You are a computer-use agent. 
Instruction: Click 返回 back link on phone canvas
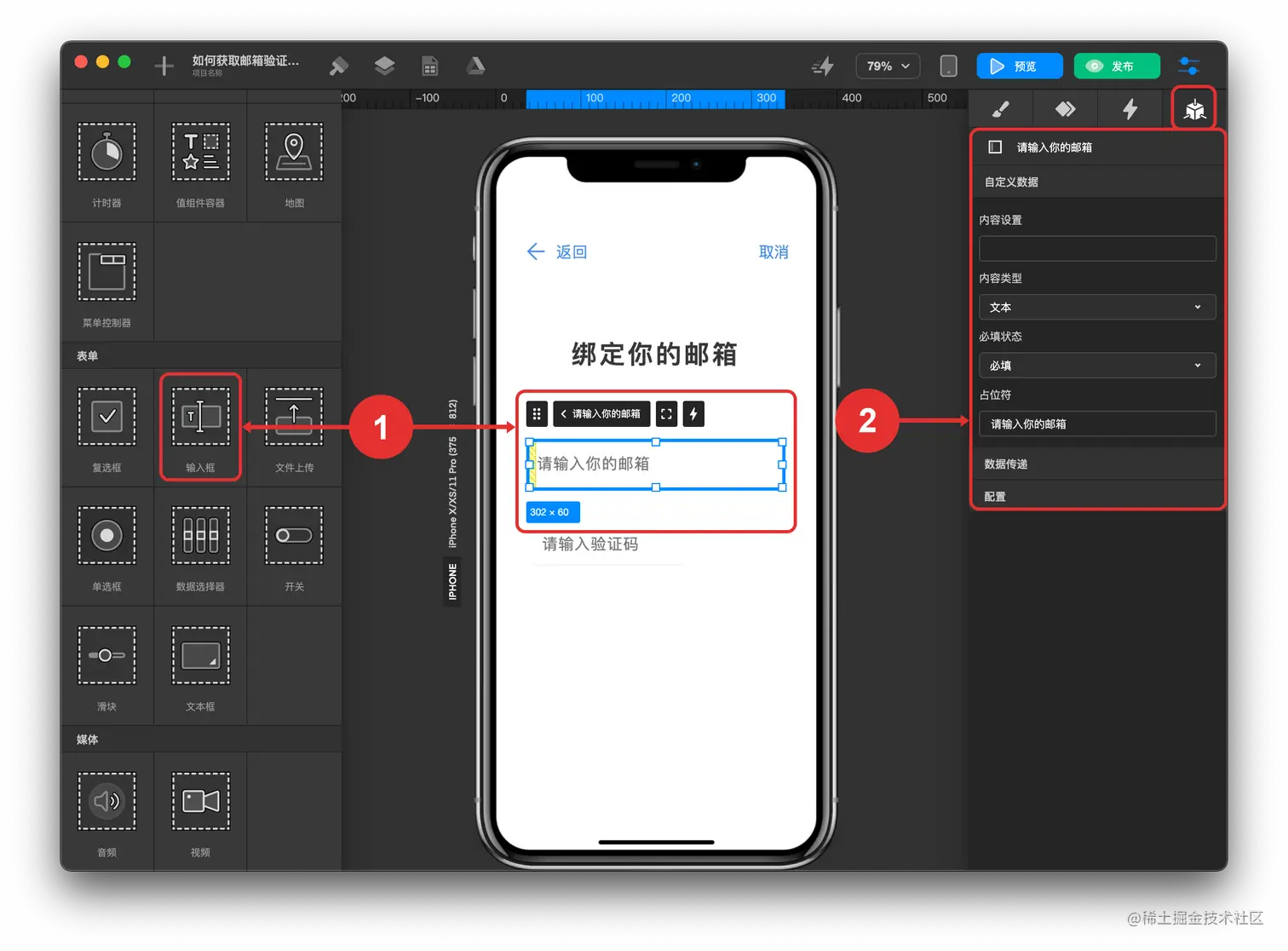pos(557,251)
